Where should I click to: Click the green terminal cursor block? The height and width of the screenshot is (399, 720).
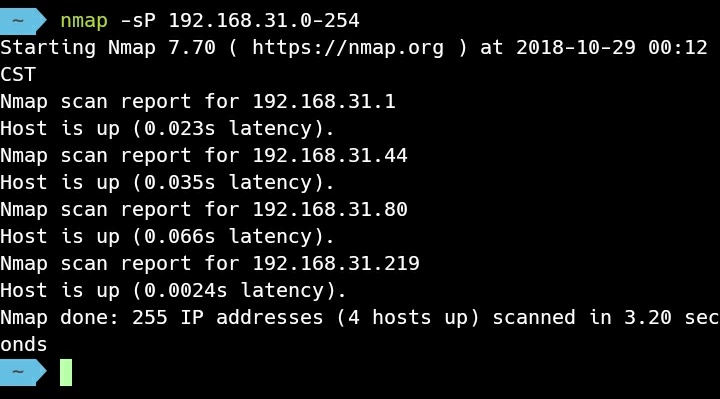point(66,372)
